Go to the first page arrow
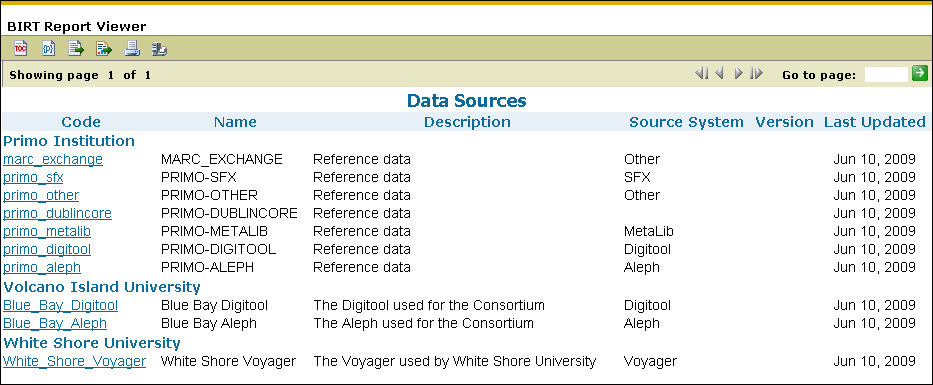The image size is (933, 385). click(x=702, y=74)
